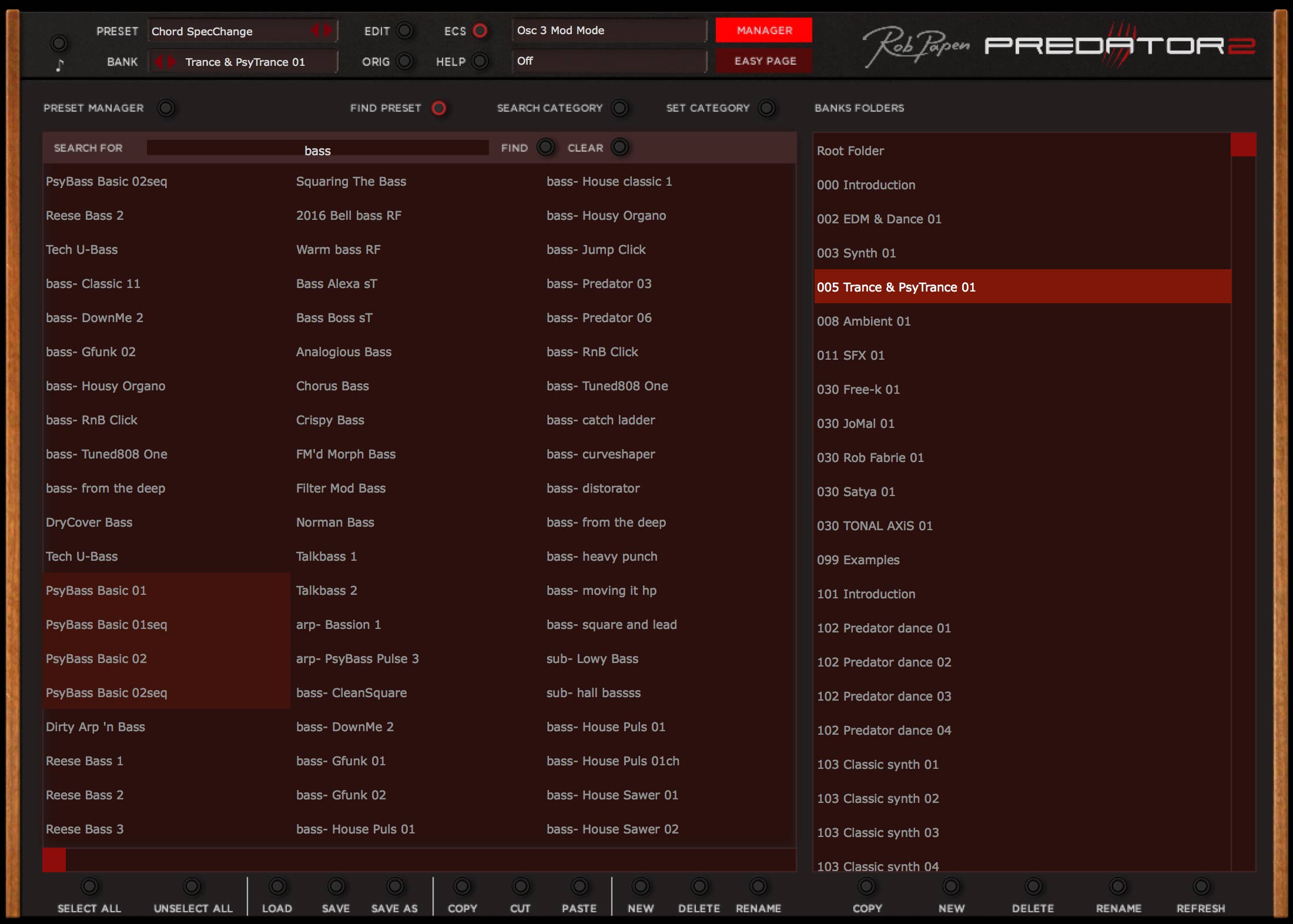Toggle the ORIG switch
Viewport: 1293px width, 924px height.
pos(404,61)
